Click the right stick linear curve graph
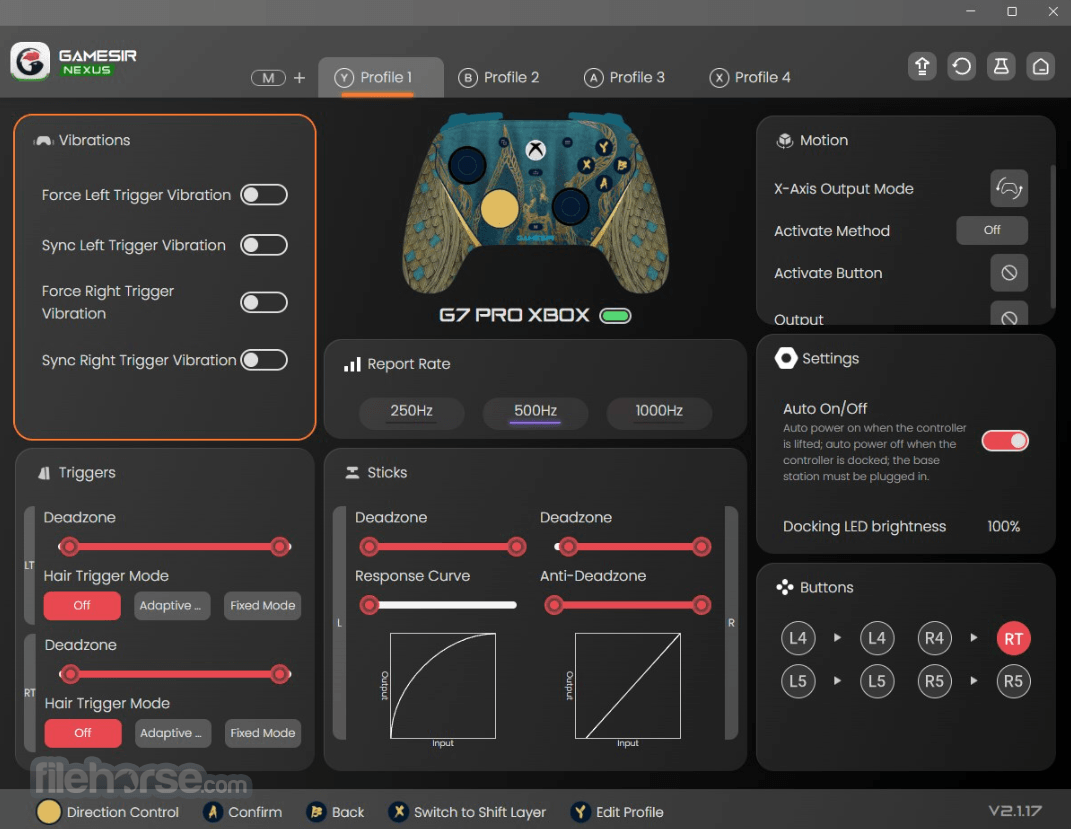The height and width of the screenshot is (829, 1071). 628,686
